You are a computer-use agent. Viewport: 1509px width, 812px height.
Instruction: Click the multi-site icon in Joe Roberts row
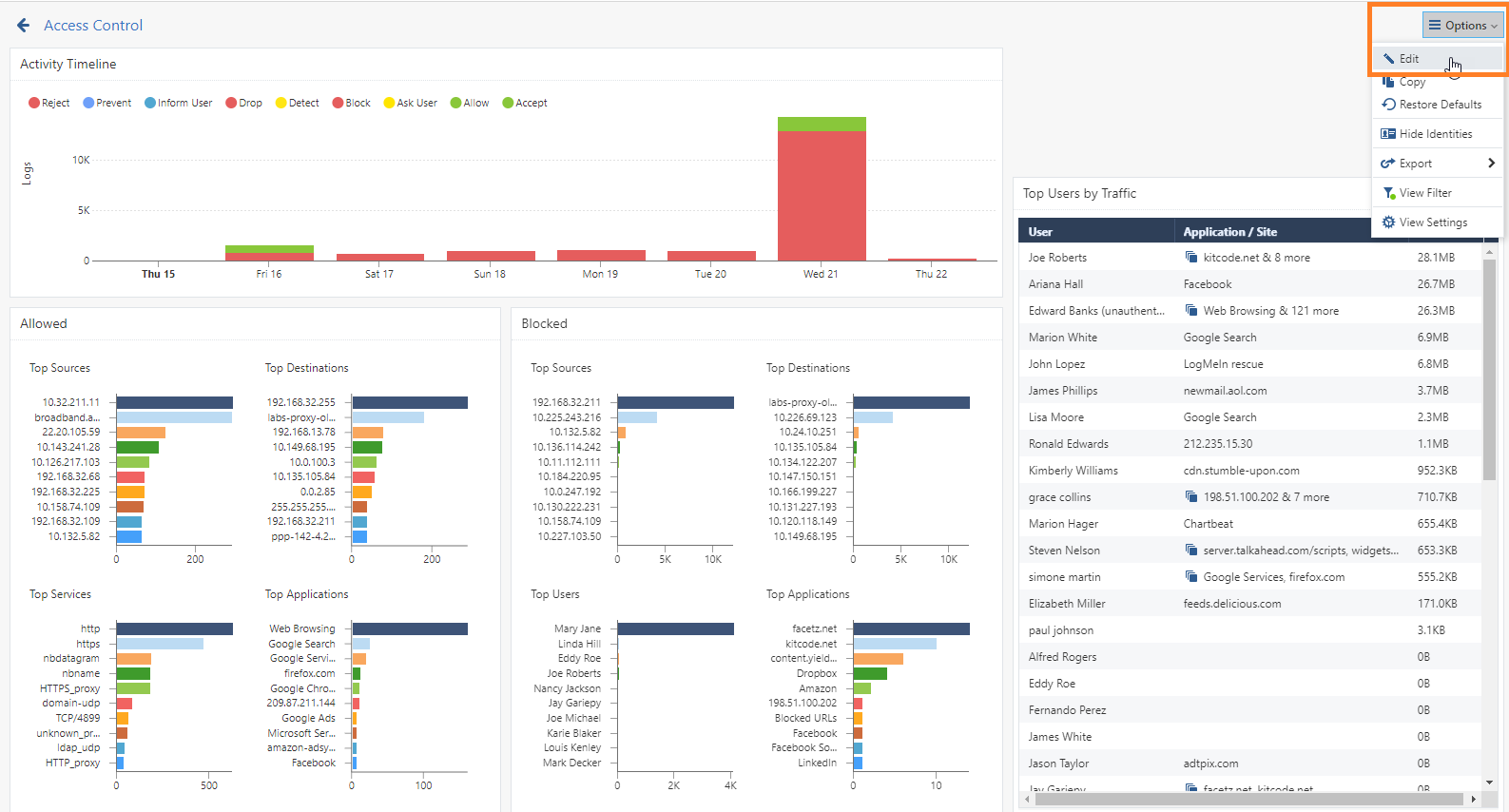[x=1191, y=258]
